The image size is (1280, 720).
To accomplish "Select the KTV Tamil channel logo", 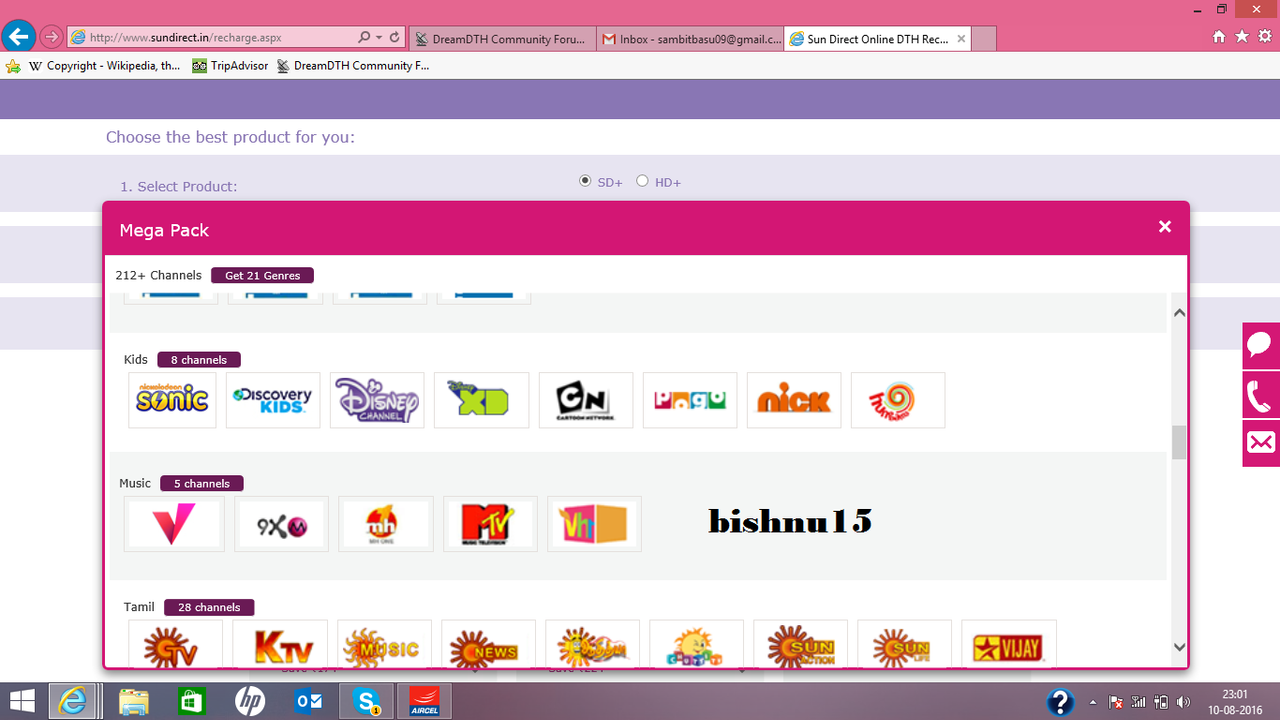I will click(x=280, y=643).
